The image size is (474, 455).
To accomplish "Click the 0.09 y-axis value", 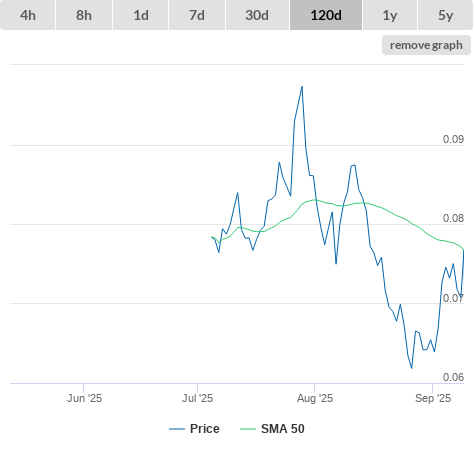I will click(453, 139).
